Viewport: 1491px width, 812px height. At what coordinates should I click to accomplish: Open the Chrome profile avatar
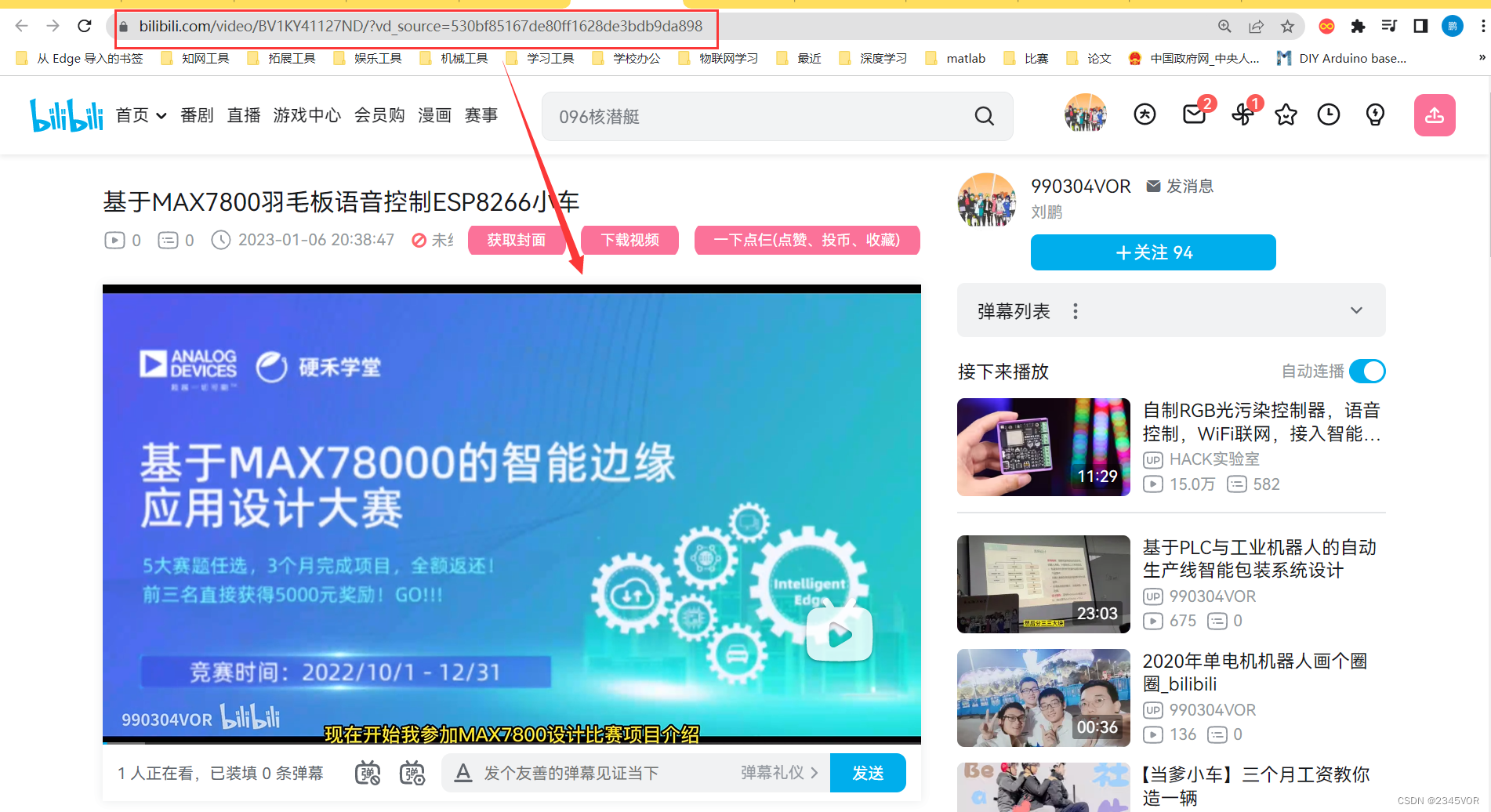coord(1452,27)
